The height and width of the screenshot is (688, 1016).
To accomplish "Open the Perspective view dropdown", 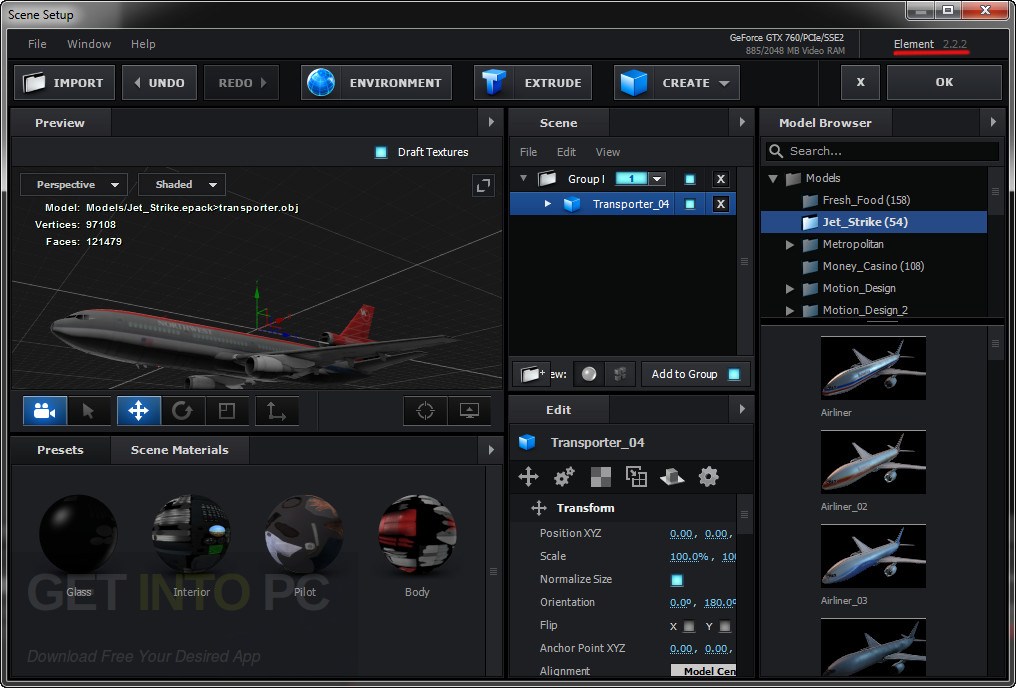I will point(73,184).
